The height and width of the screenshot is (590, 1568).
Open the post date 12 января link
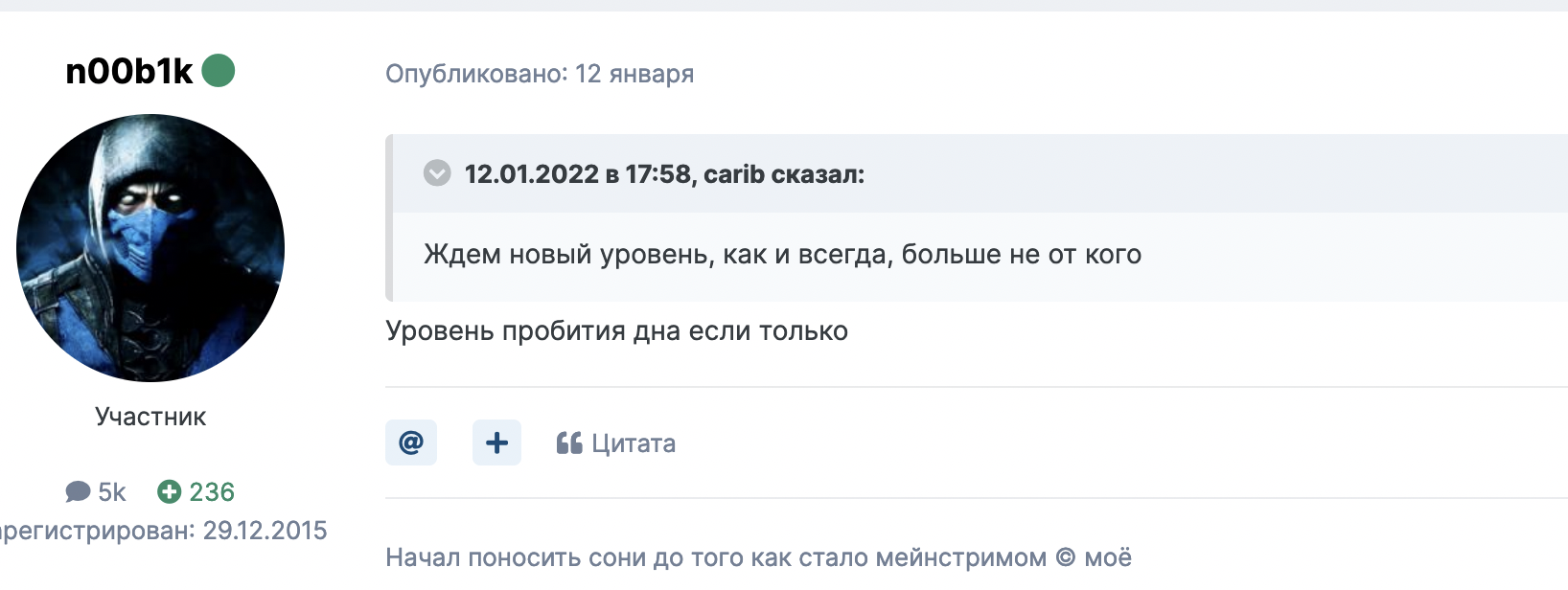[634, 74]
